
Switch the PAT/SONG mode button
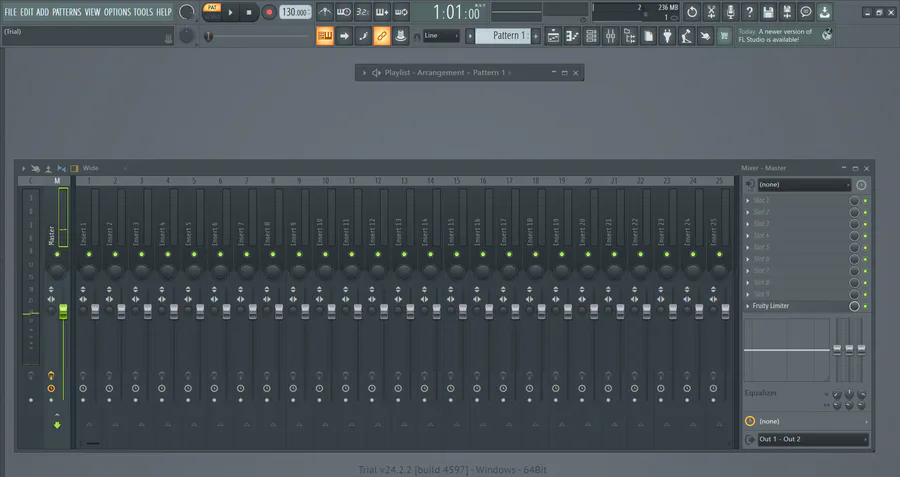(x=212, y=11)
